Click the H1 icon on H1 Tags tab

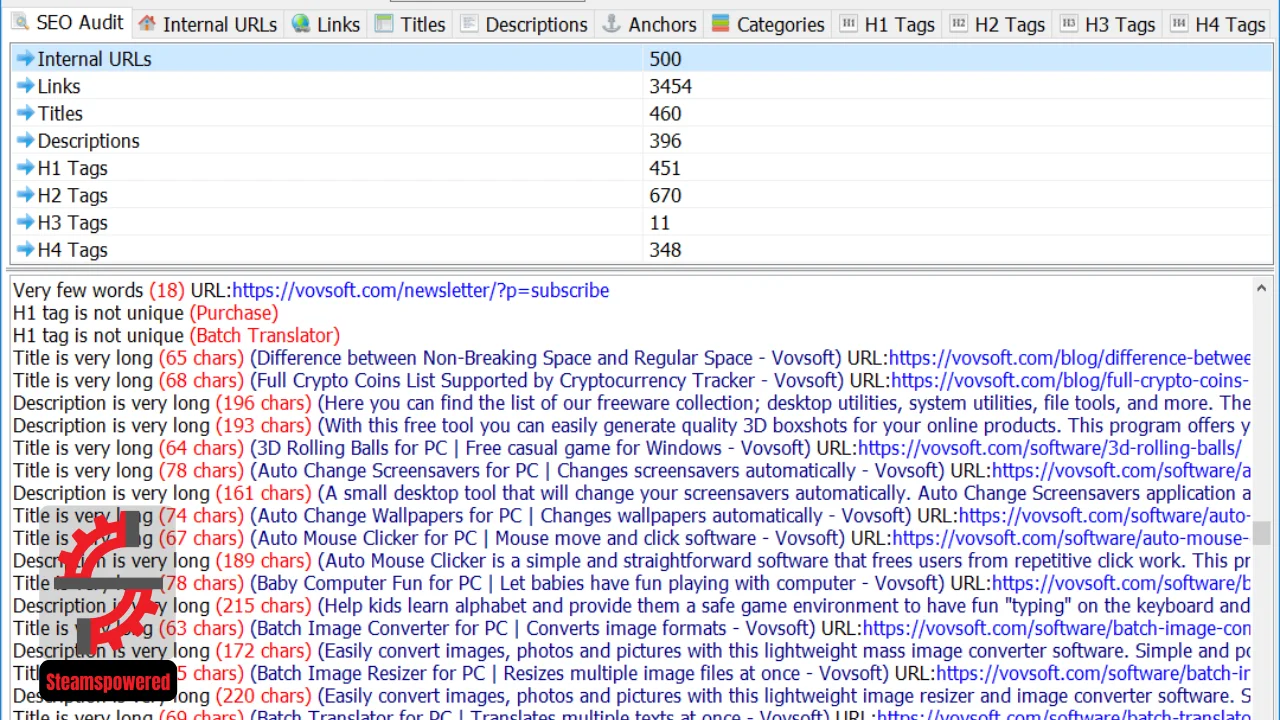coord(848,23)
